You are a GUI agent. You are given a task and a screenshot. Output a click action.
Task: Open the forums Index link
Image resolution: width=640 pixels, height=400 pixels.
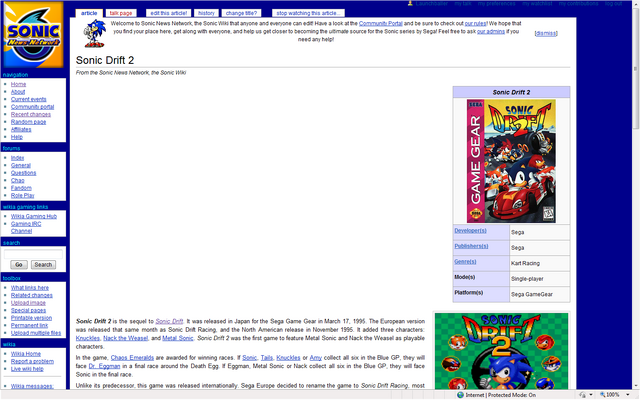tap(18, 158)
